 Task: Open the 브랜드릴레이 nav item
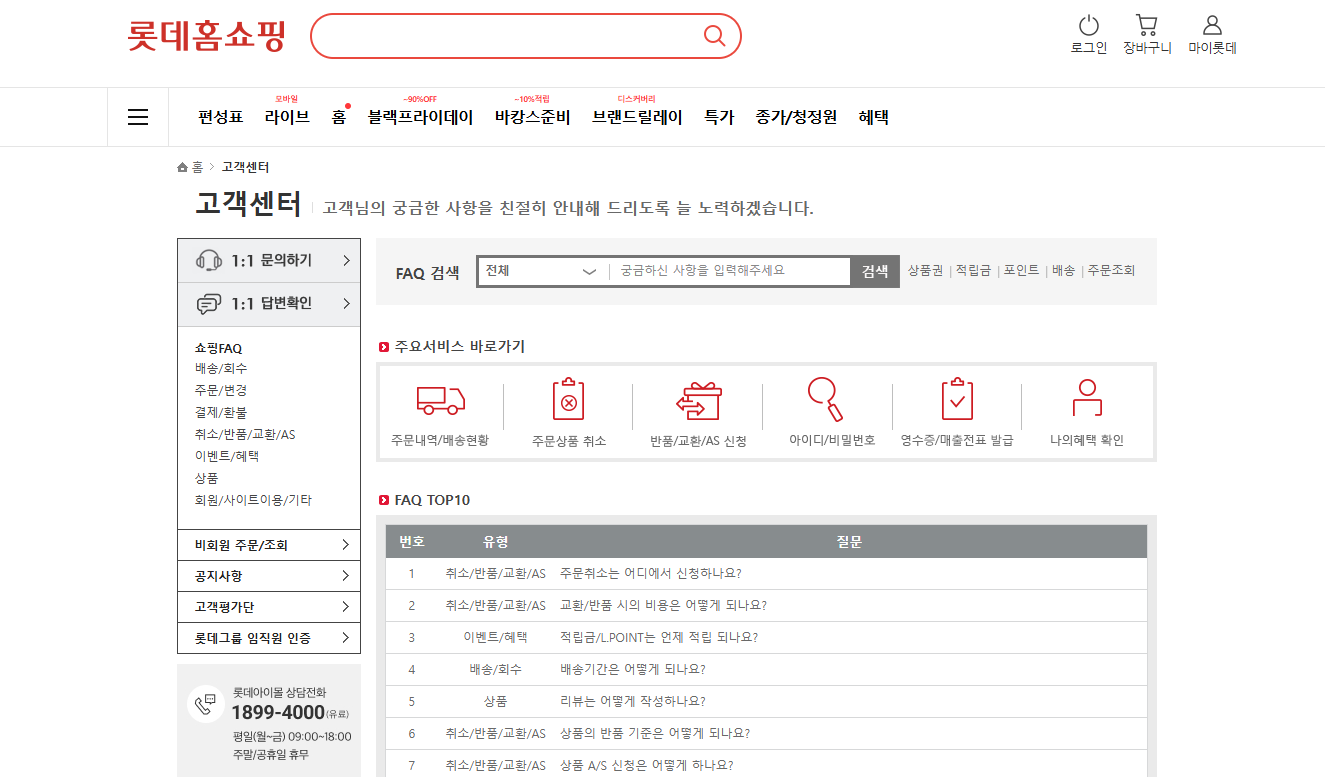click(637, 117)
